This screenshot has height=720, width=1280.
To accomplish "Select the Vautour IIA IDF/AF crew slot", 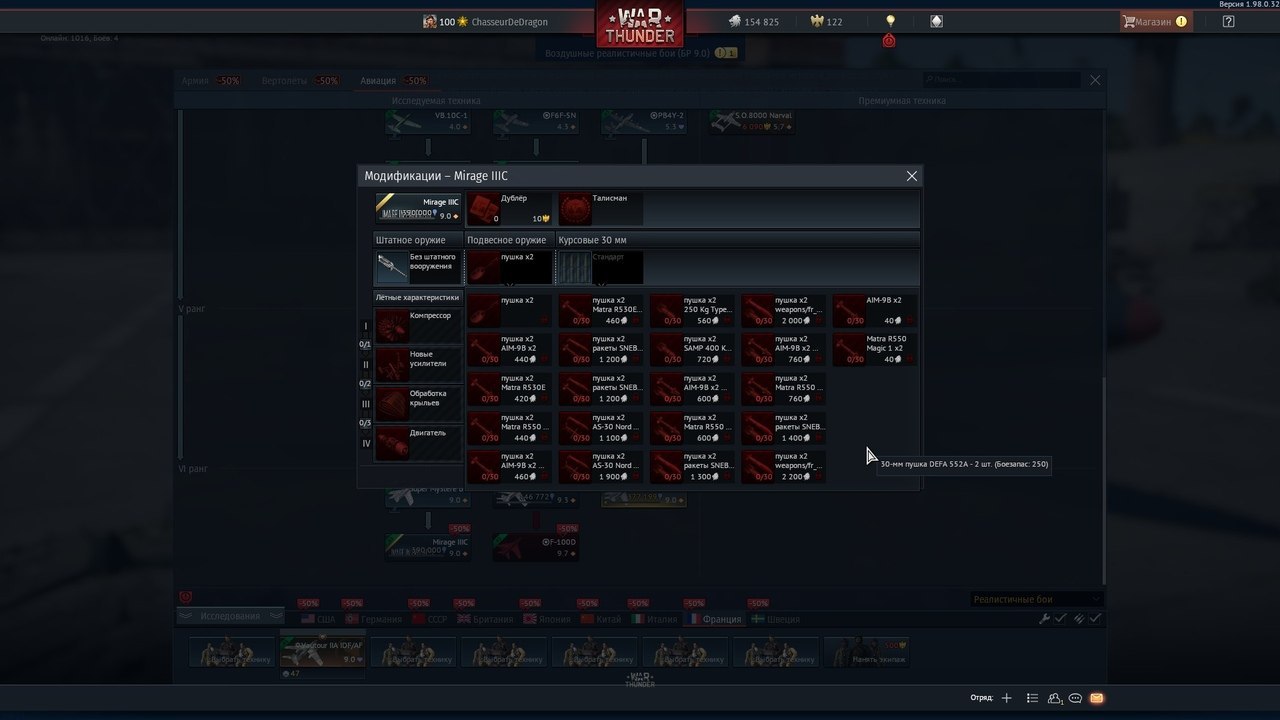I will (322, 652).
